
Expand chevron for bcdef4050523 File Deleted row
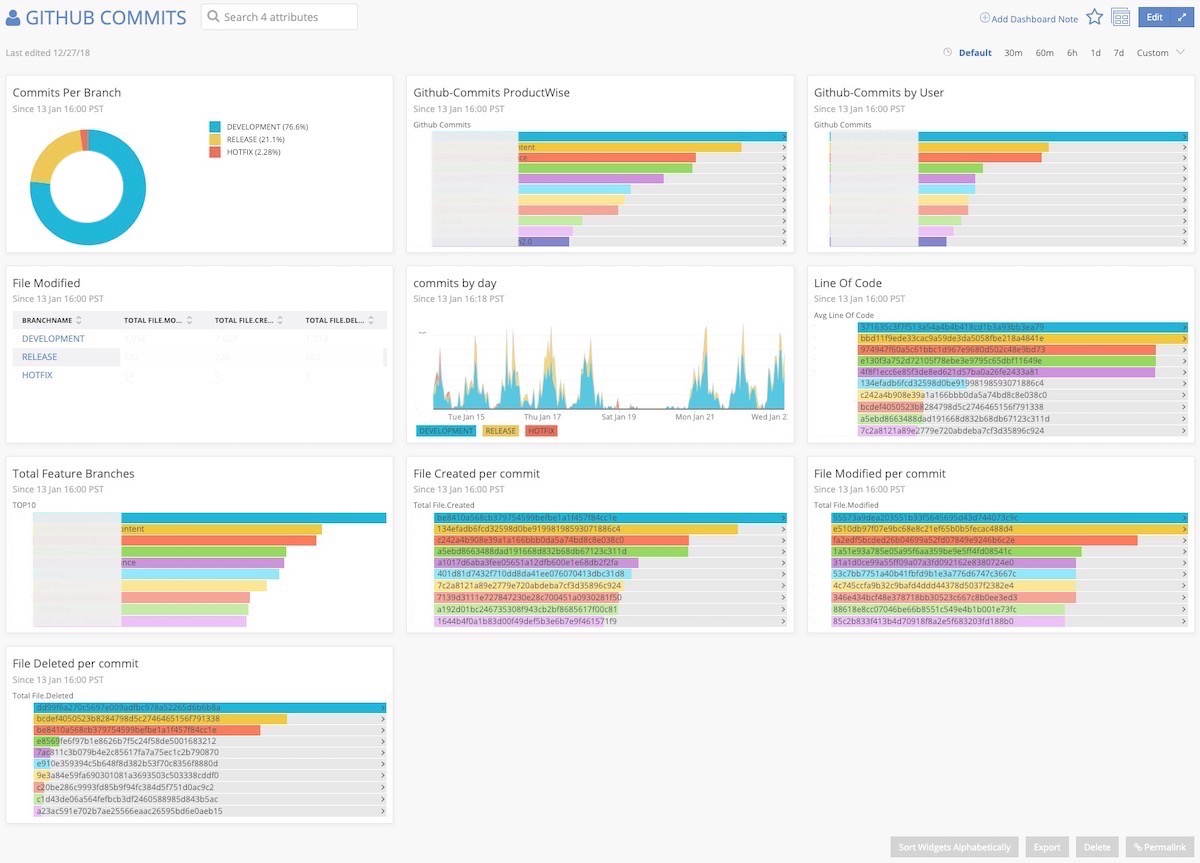point(382,719)
